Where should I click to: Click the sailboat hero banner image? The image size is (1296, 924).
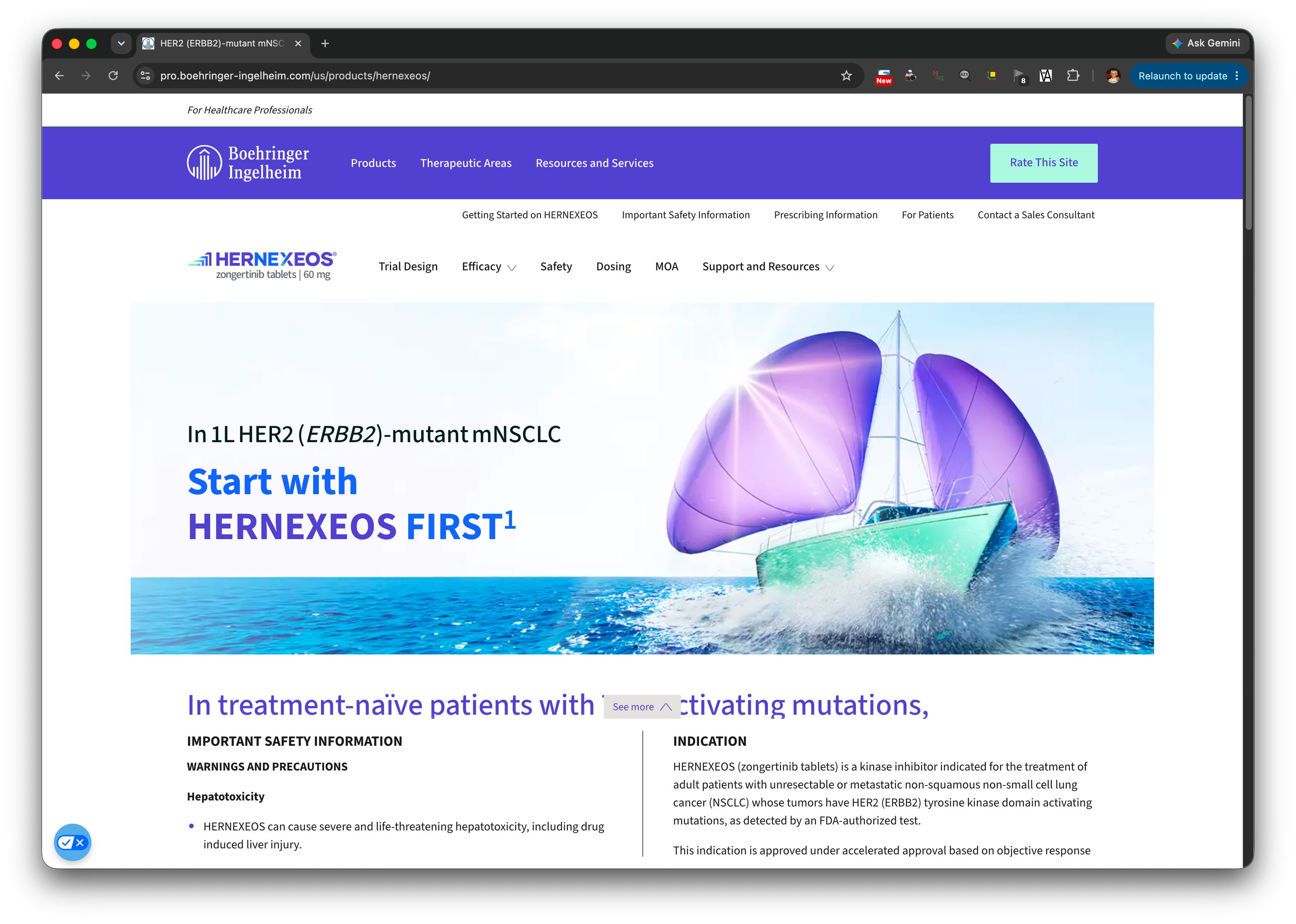642,478
